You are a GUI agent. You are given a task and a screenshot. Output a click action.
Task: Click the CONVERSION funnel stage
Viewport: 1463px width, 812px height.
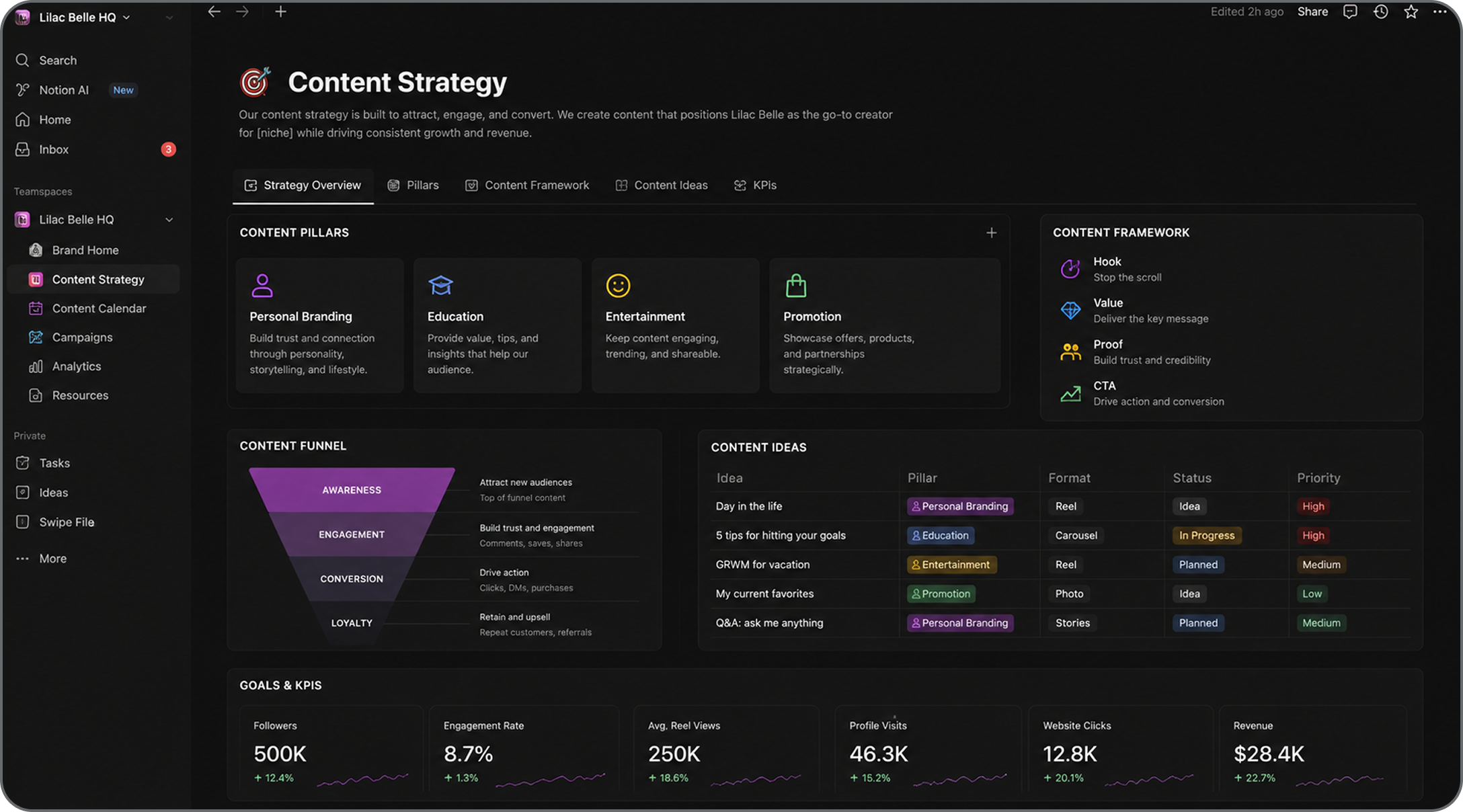[x=352, y=579]
